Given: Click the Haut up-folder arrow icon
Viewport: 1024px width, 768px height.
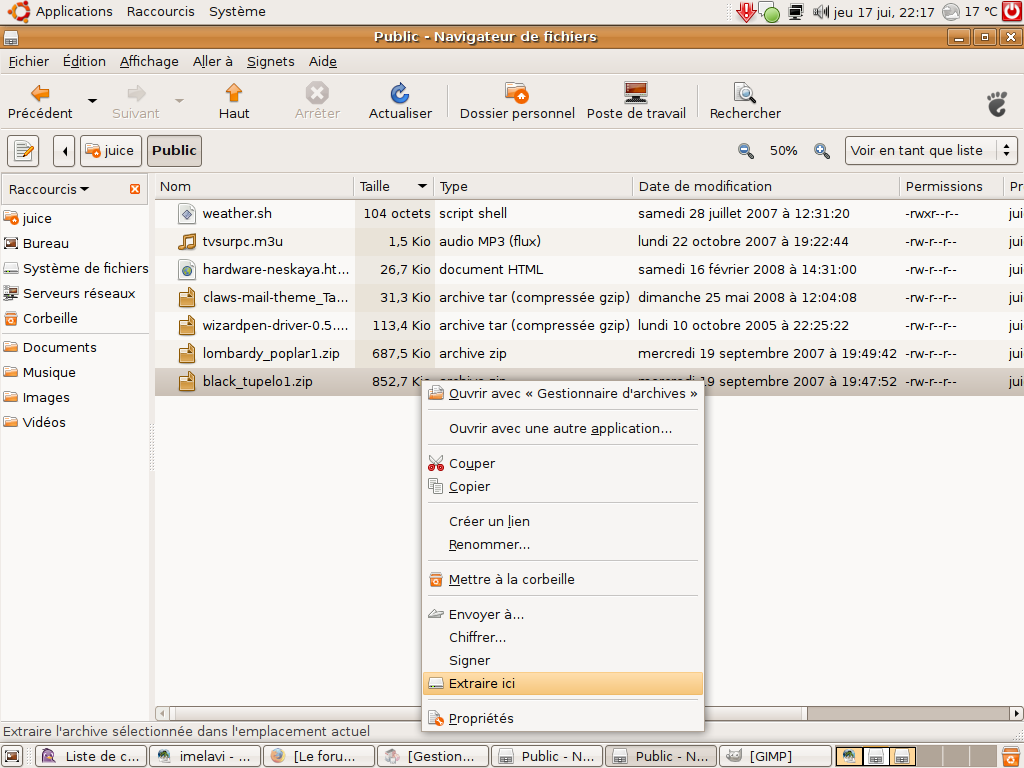Looking at the screenshot, I should (234, 94).
